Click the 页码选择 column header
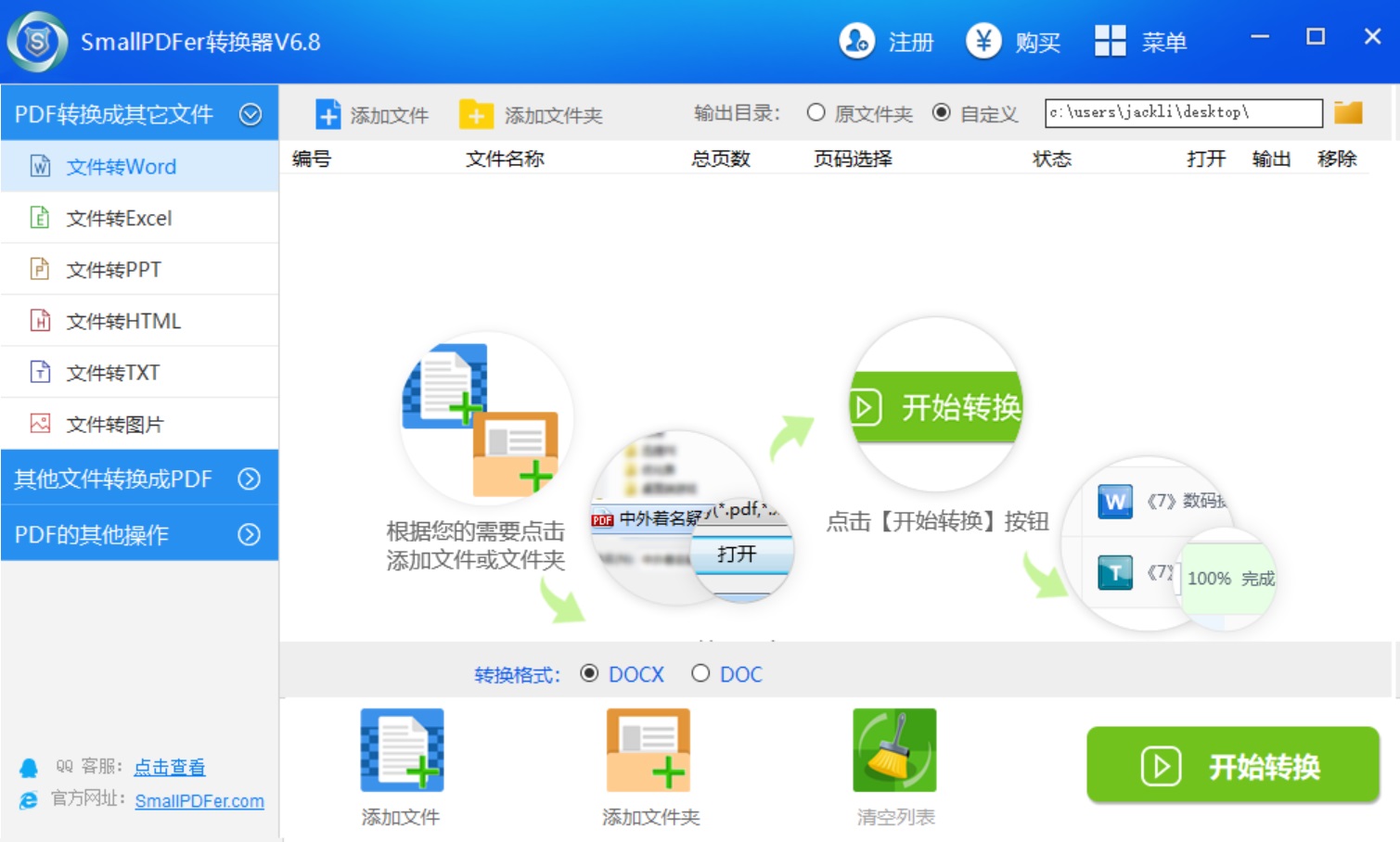 (x=853, y=159)
